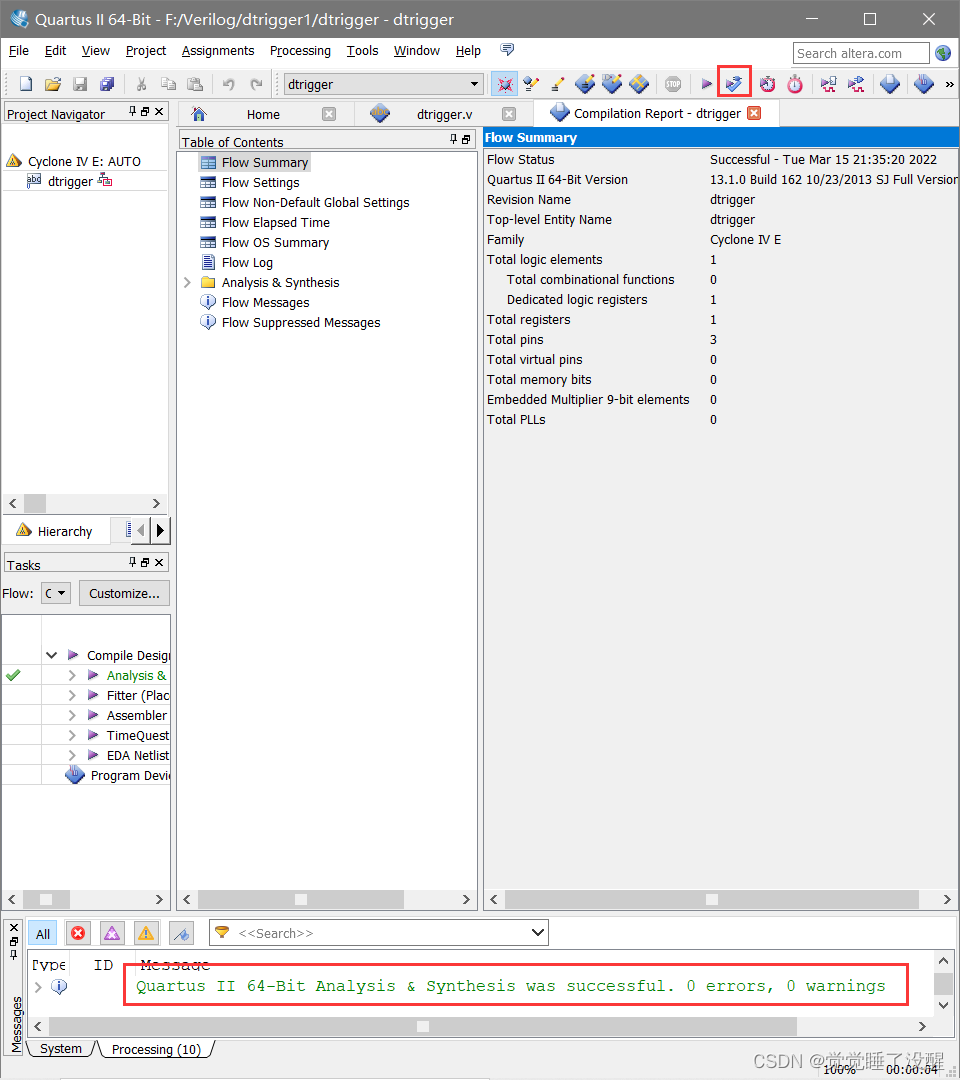Toggle the critical warning messages filter
The image size is (960, 1080).
tap(112, 933)
